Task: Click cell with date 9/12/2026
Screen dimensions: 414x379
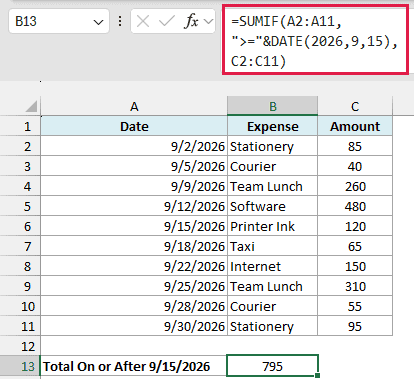Action: (134, 206)
